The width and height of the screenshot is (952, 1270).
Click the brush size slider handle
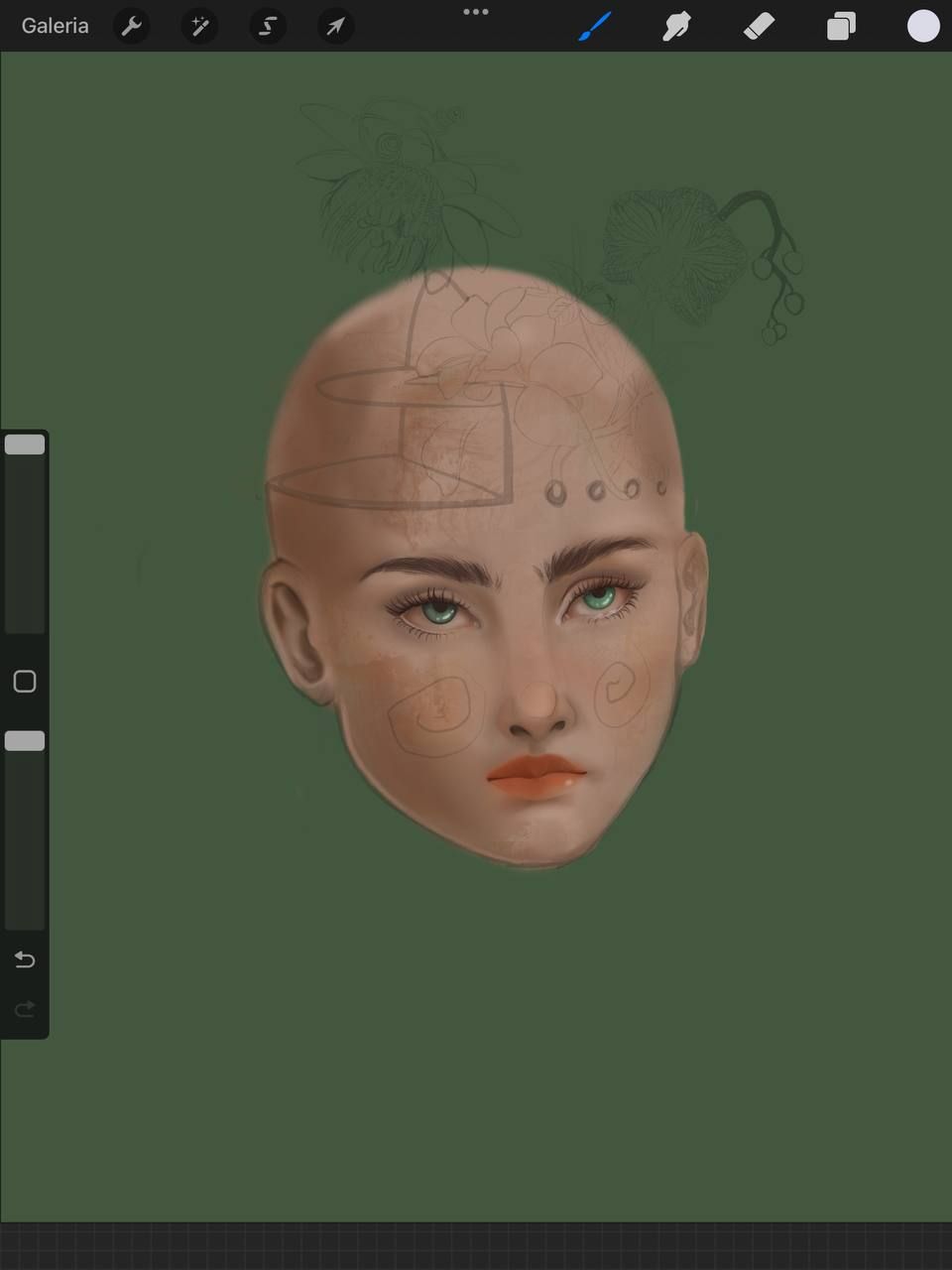25,444
